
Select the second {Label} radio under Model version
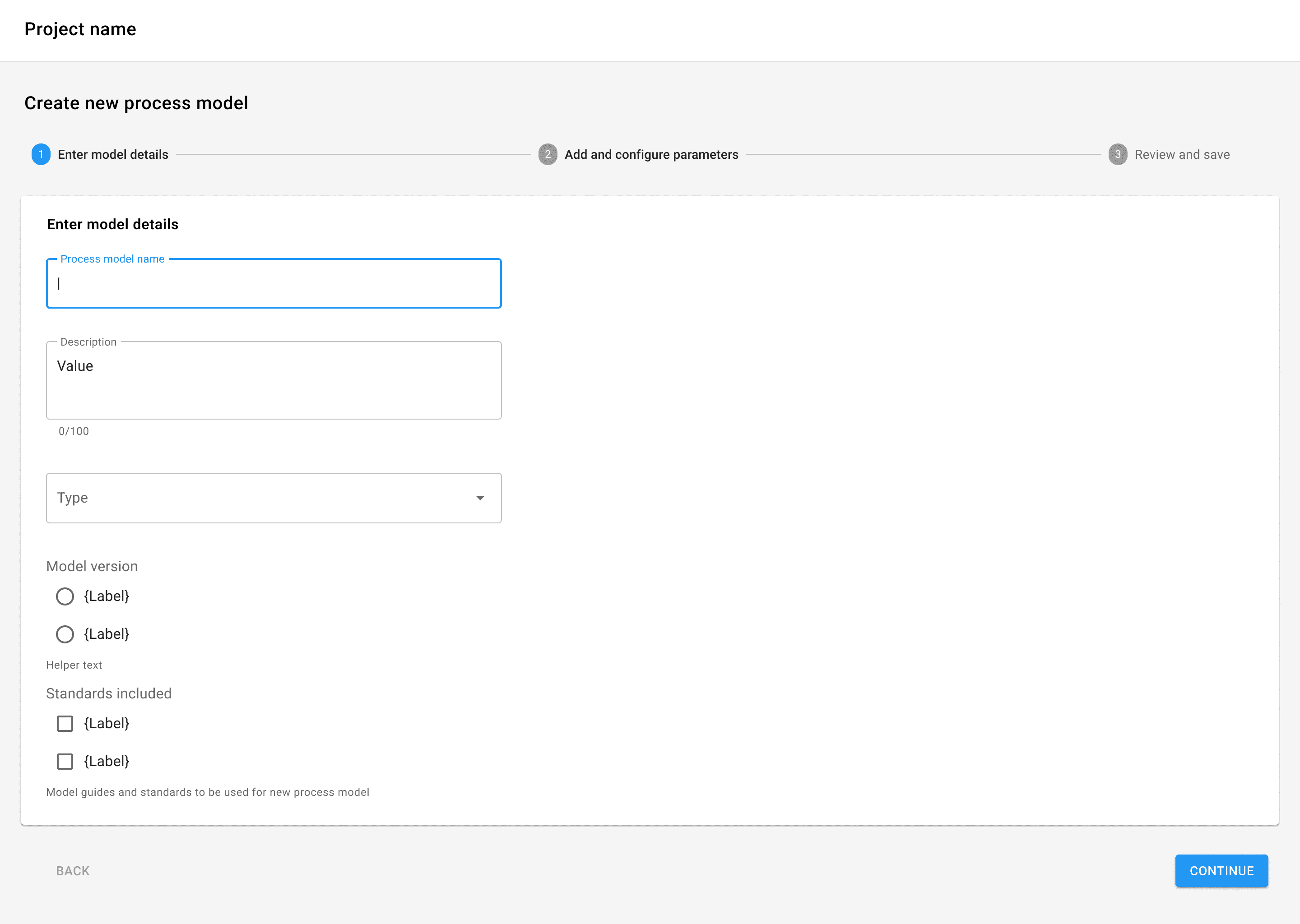[65, 634]
